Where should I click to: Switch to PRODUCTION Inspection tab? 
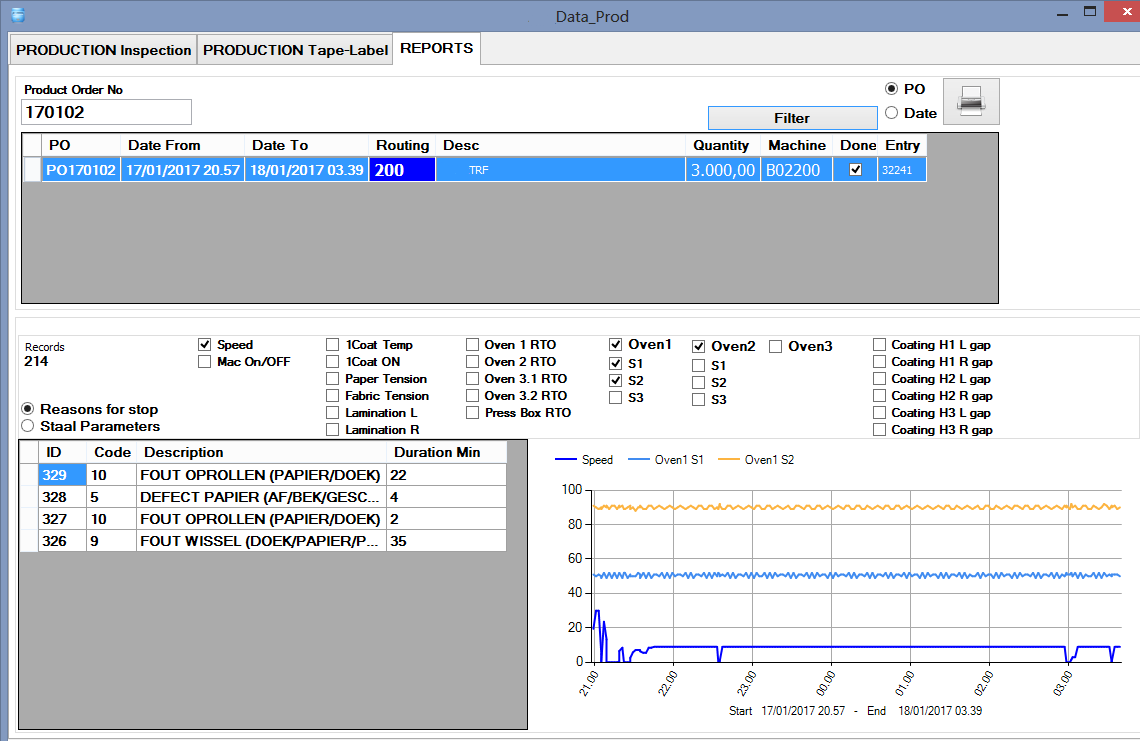[103, 50]
